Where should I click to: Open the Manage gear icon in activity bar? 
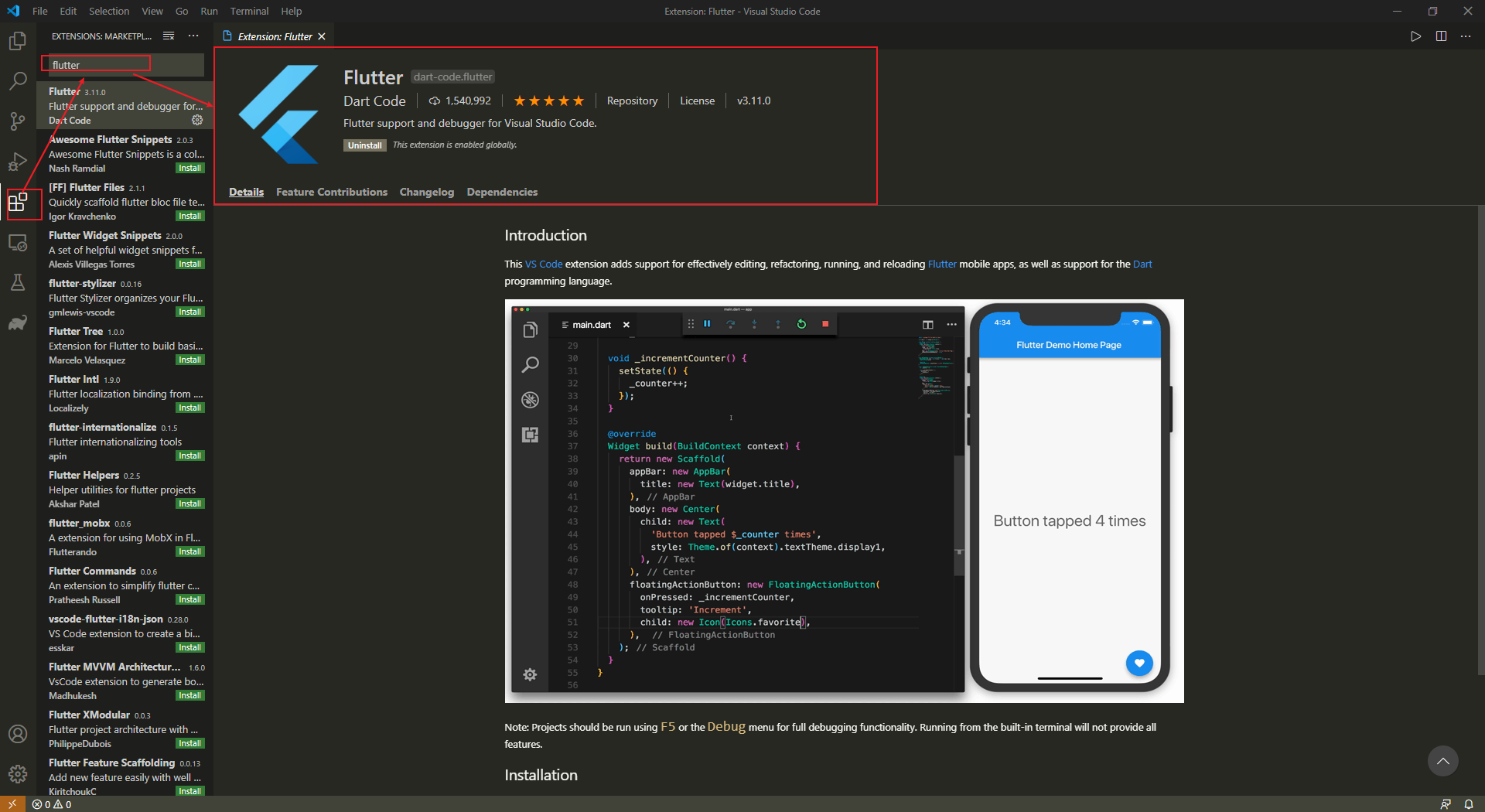coord(18,773)
